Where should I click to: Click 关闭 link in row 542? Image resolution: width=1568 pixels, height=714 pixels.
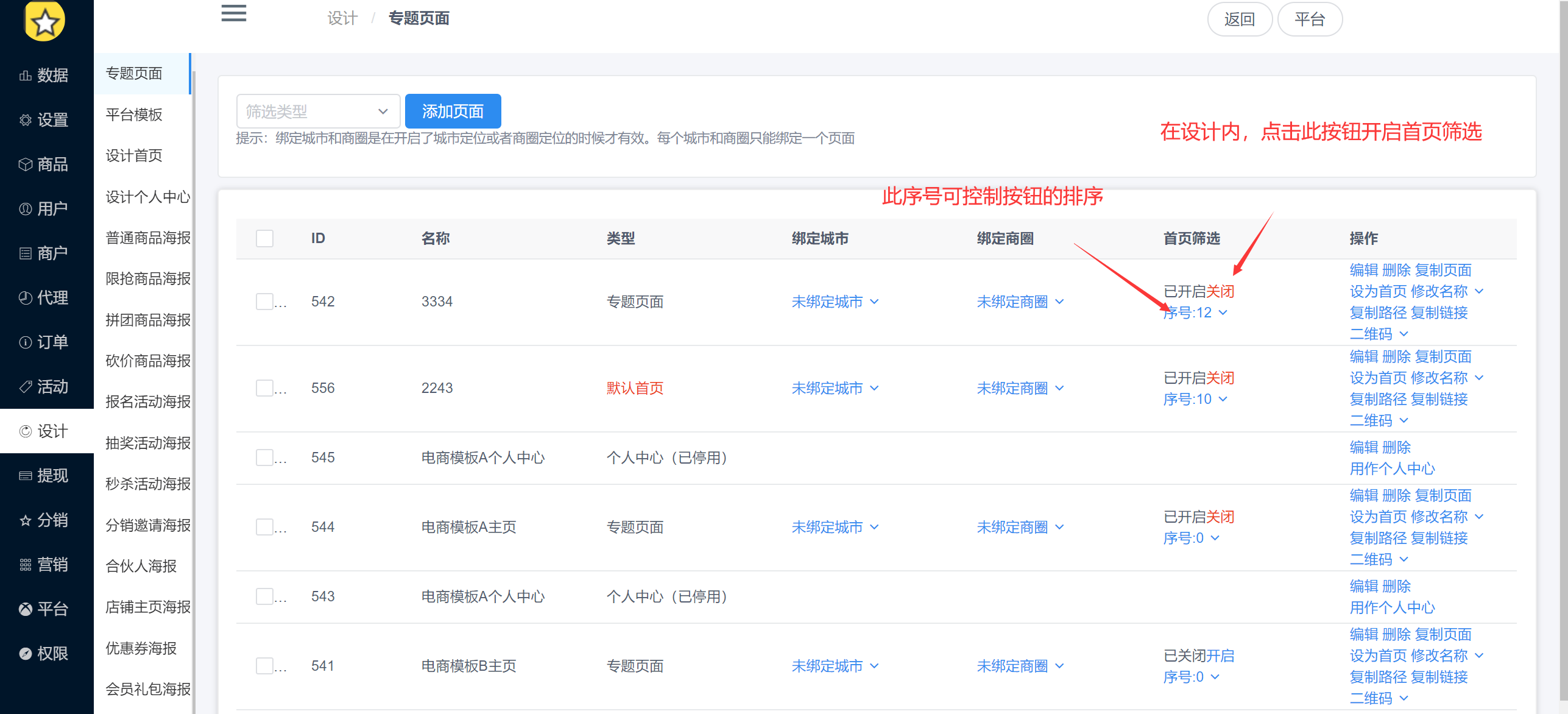click(x=1220, y=291)
